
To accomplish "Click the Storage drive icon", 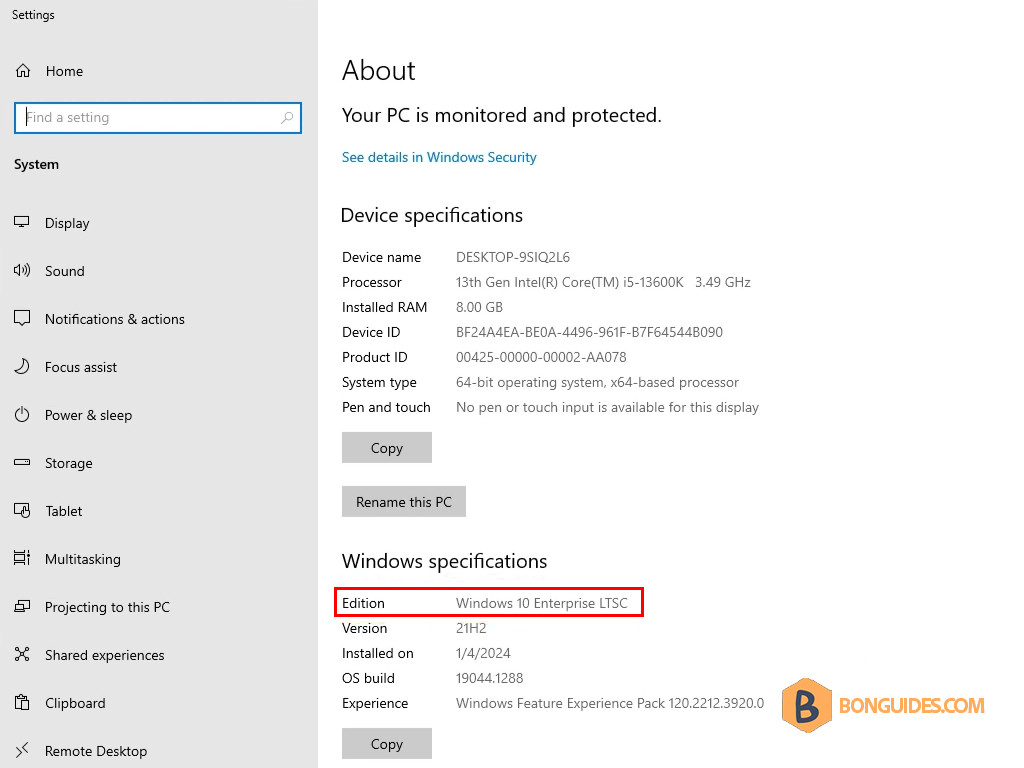I will tap(22, 462).
